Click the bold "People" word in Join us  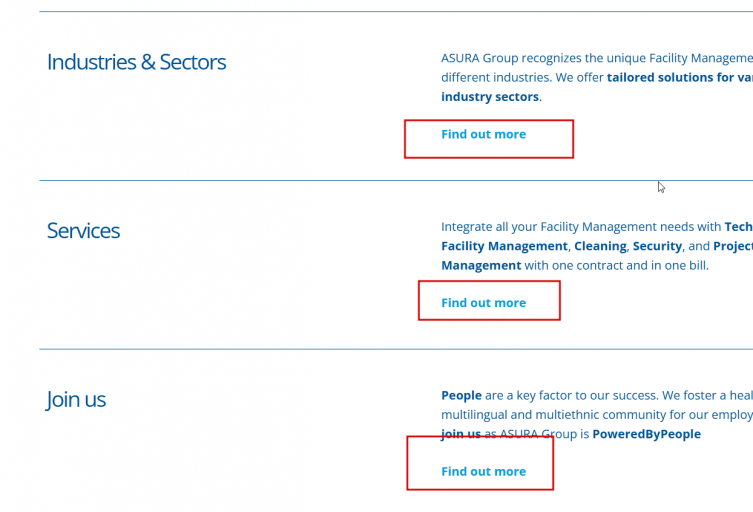[x=461, y=396]
